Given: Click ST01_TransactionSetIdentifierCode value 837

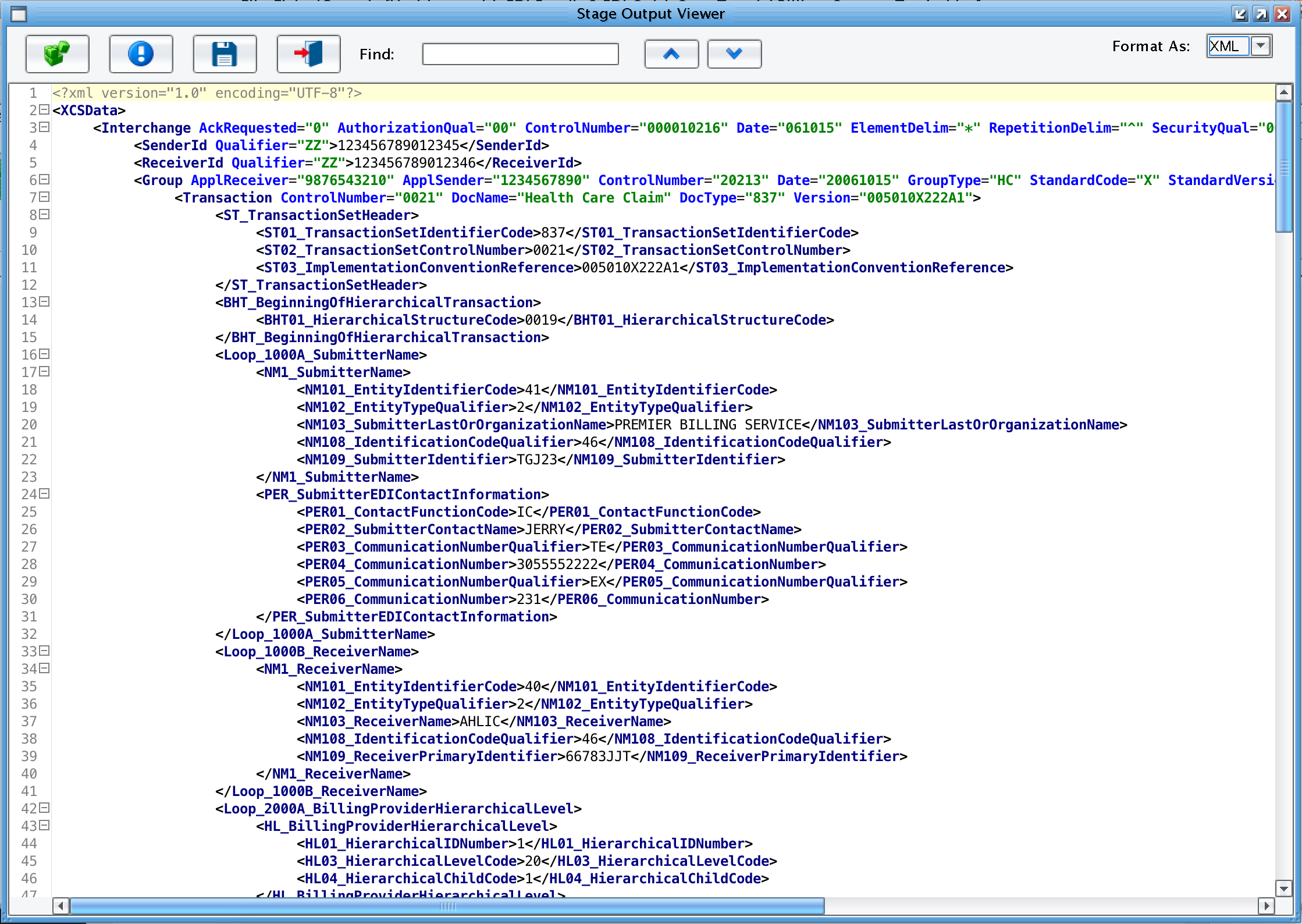Looking at the screenshot, I should (553, 233).
